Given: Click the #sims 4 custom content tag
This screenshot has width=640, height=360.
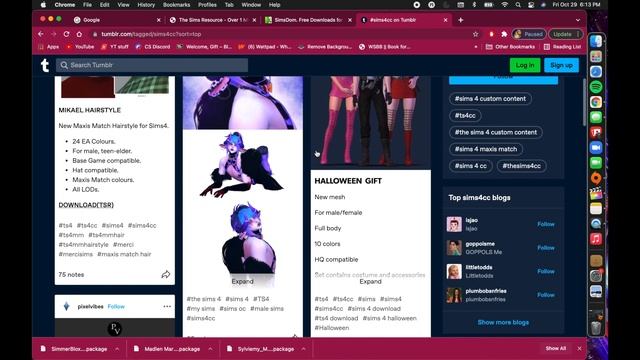Looking at the screenshot, I should 490,99.
